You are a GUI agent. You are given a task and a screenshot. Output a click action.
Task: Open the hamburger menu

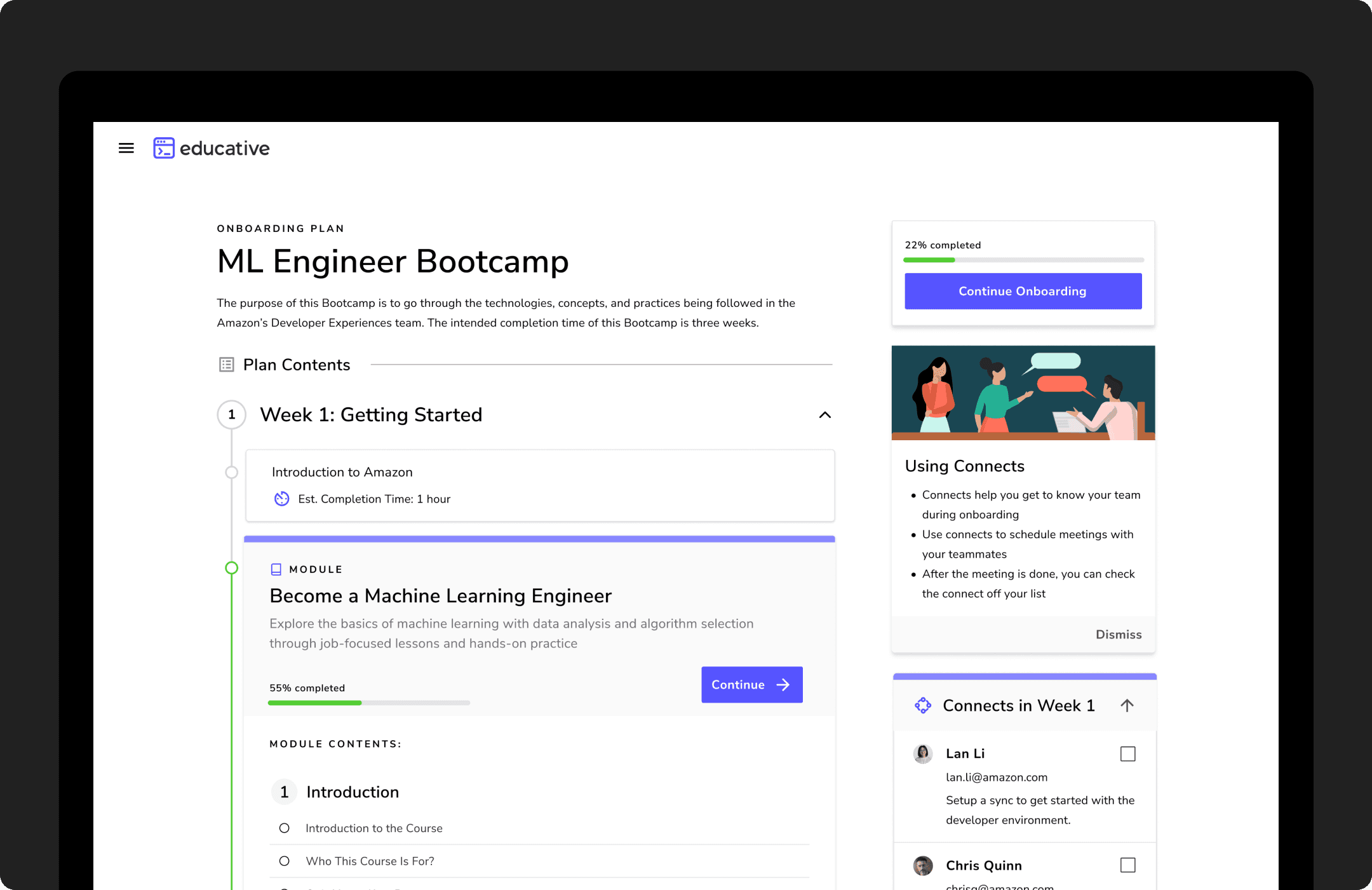[x=126, y=148]
